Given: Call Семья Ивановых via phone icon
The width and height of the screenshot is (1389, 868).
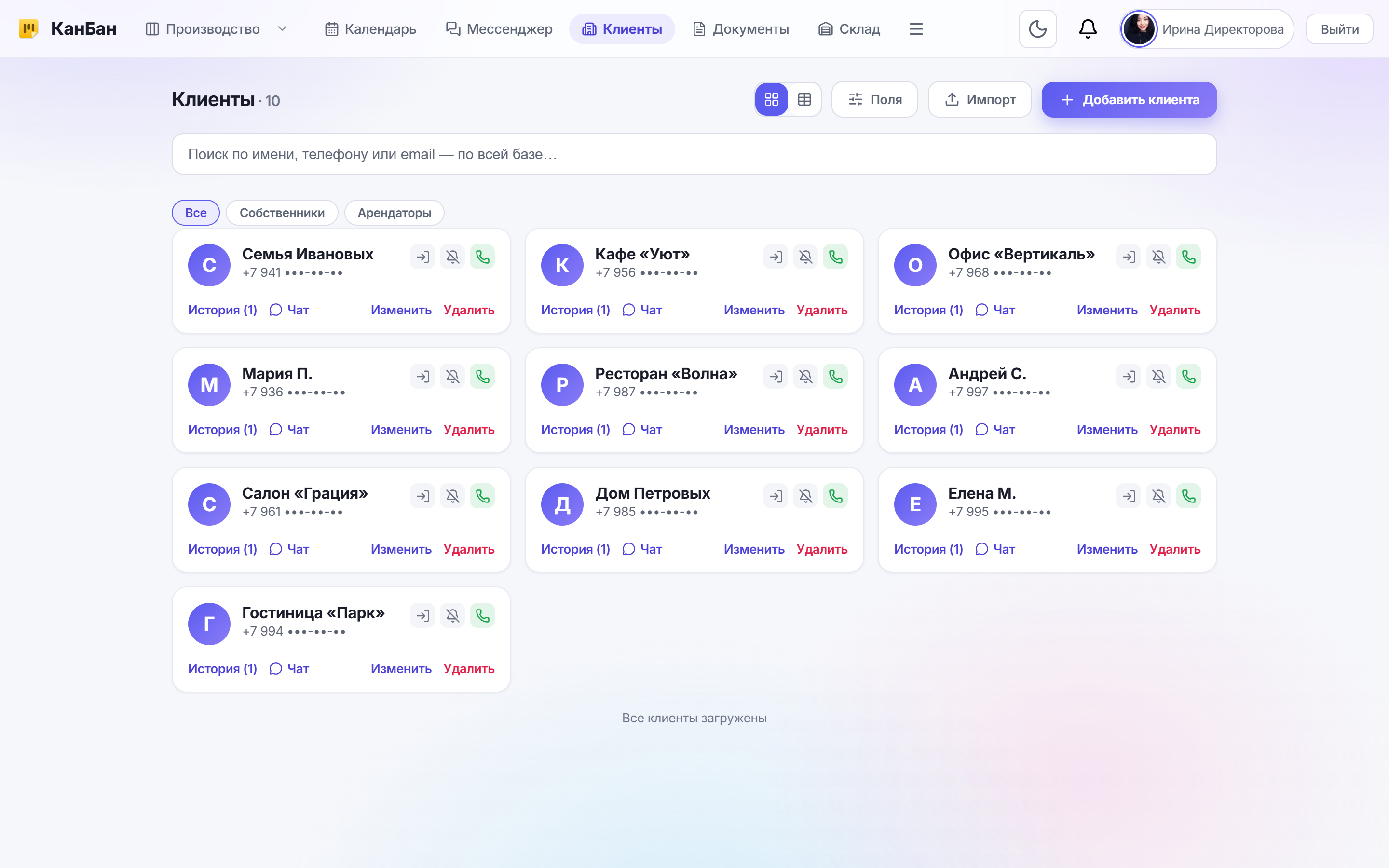Looking at the screenshot, I should coord(482,257).
